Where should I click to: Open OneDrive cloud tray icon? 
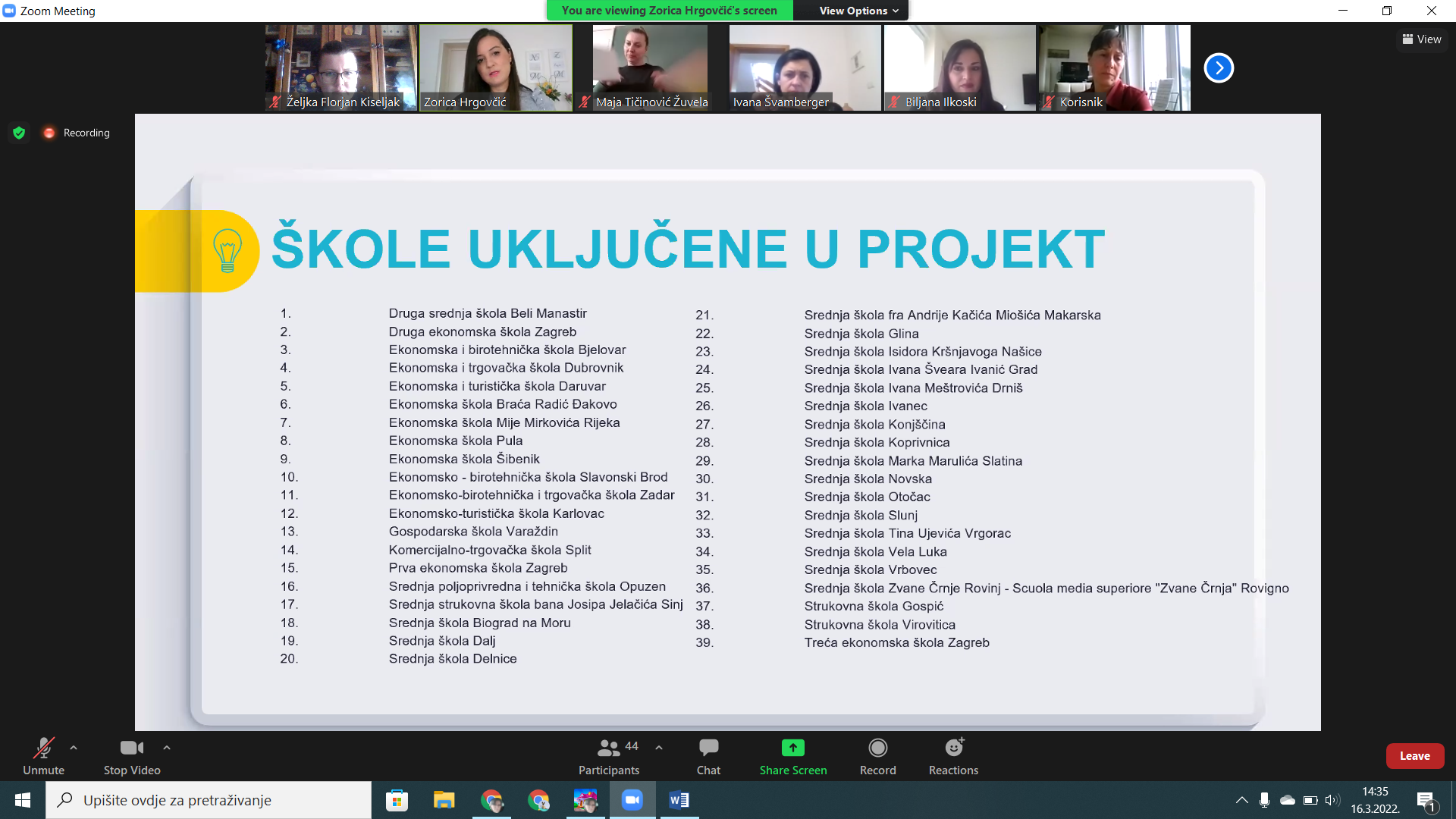(1288, 800)
